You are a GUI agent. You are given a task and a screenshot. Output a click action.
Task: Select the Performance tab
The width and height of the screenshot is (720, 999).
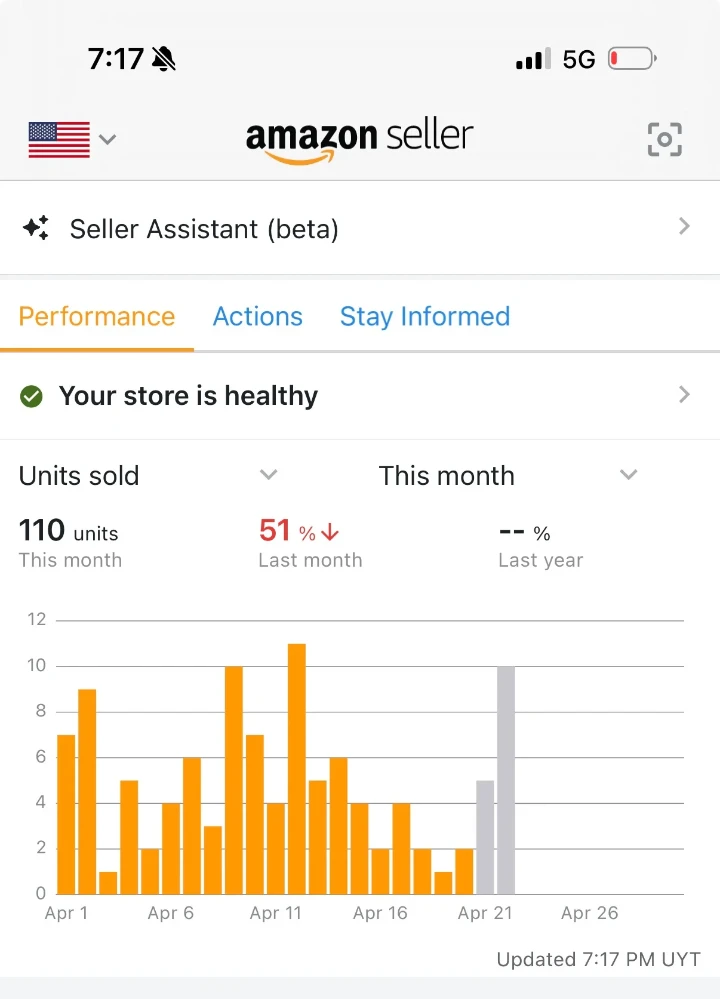coord(97,317)
